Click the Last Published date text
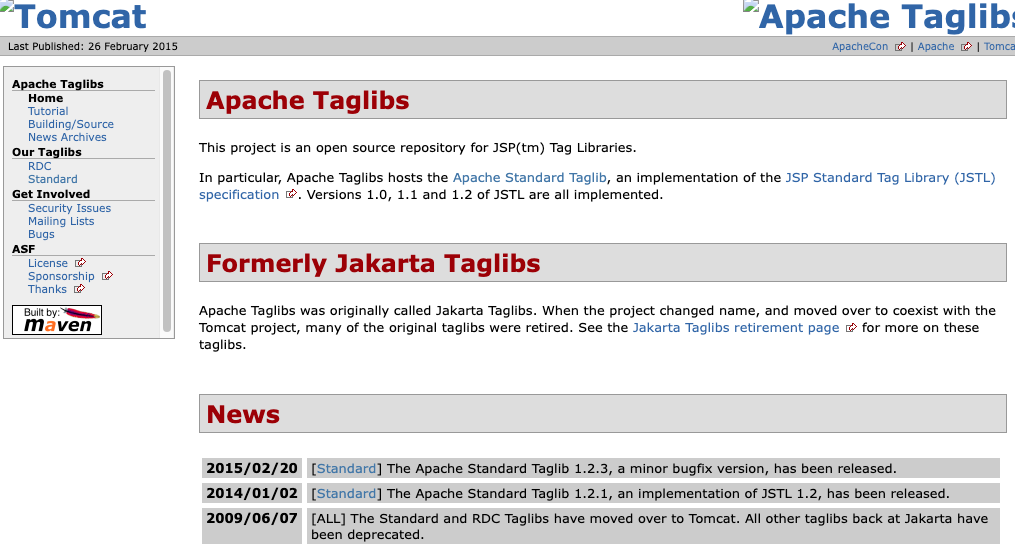Screen dimensions: 1015x554 [93, 47]
